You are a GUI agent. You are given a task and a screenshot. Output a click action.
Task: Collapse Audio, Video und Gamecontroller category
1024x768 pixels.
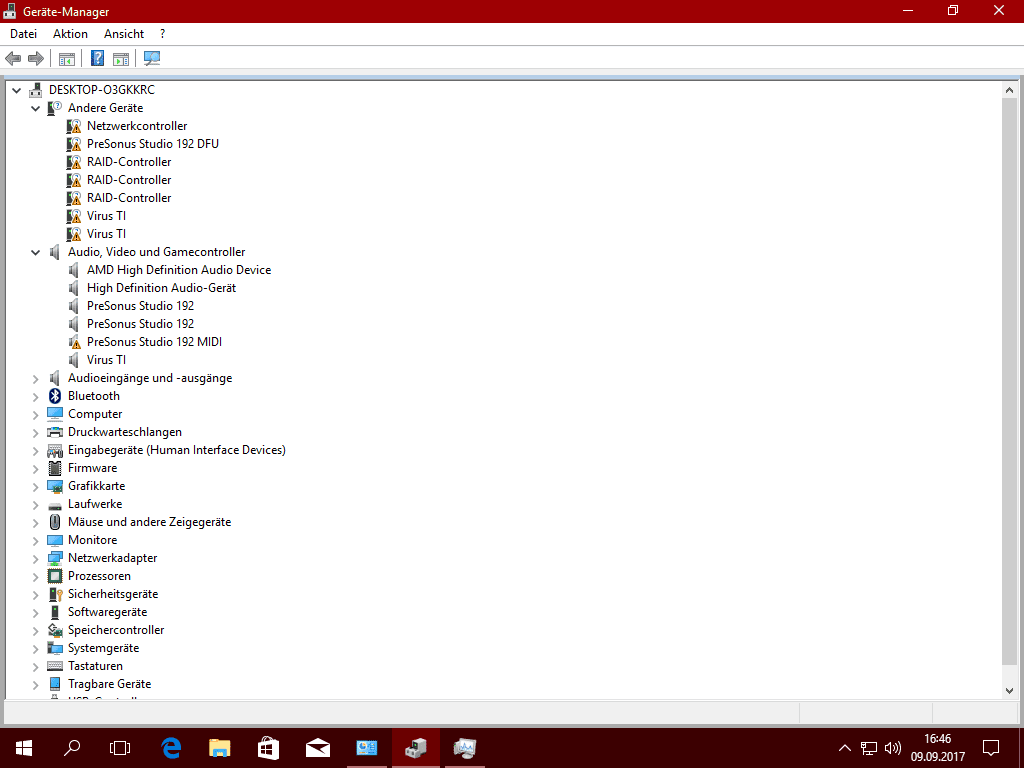click(35, 252)
